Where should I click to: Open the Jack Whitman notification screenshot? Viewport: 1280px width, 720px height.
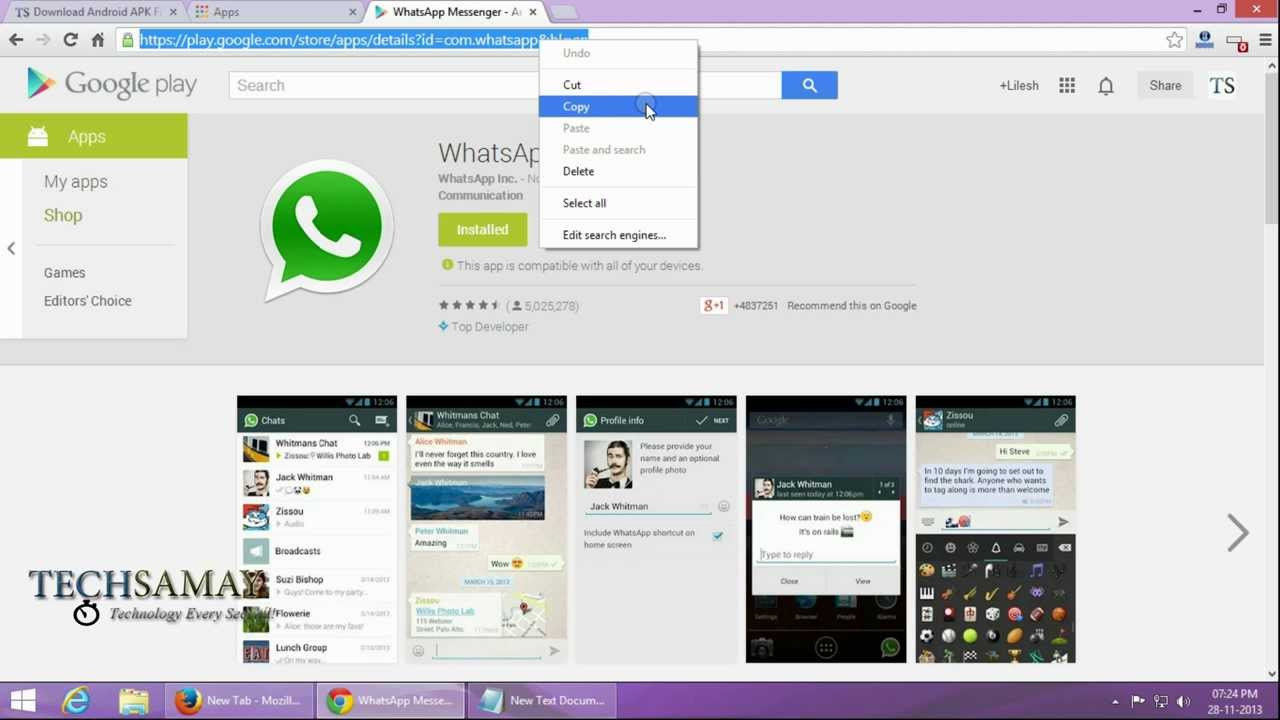[826, 529]
